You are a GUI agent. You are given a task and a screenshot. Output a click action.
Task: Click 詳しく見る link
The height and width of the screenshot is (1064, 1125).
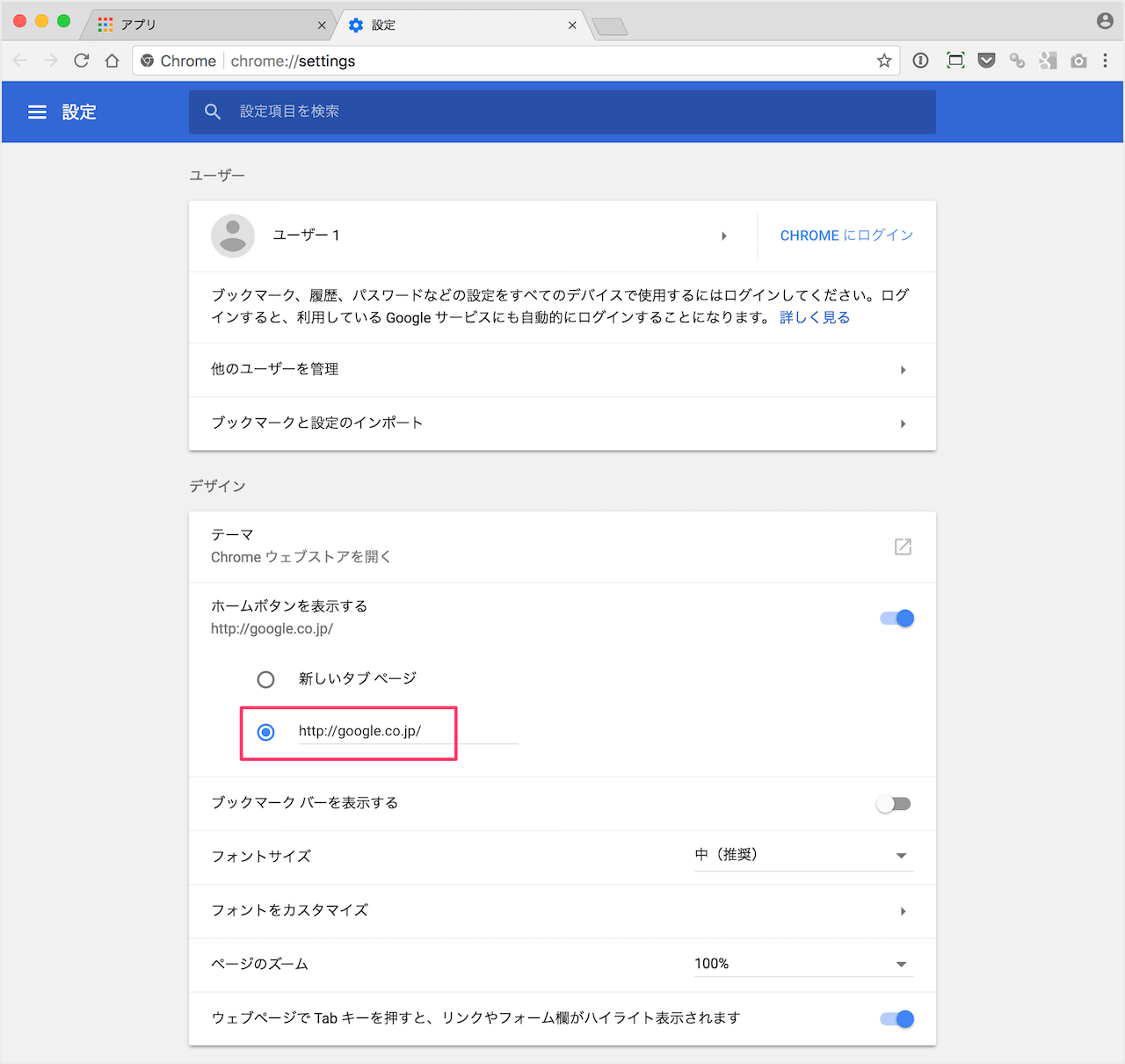815,317
